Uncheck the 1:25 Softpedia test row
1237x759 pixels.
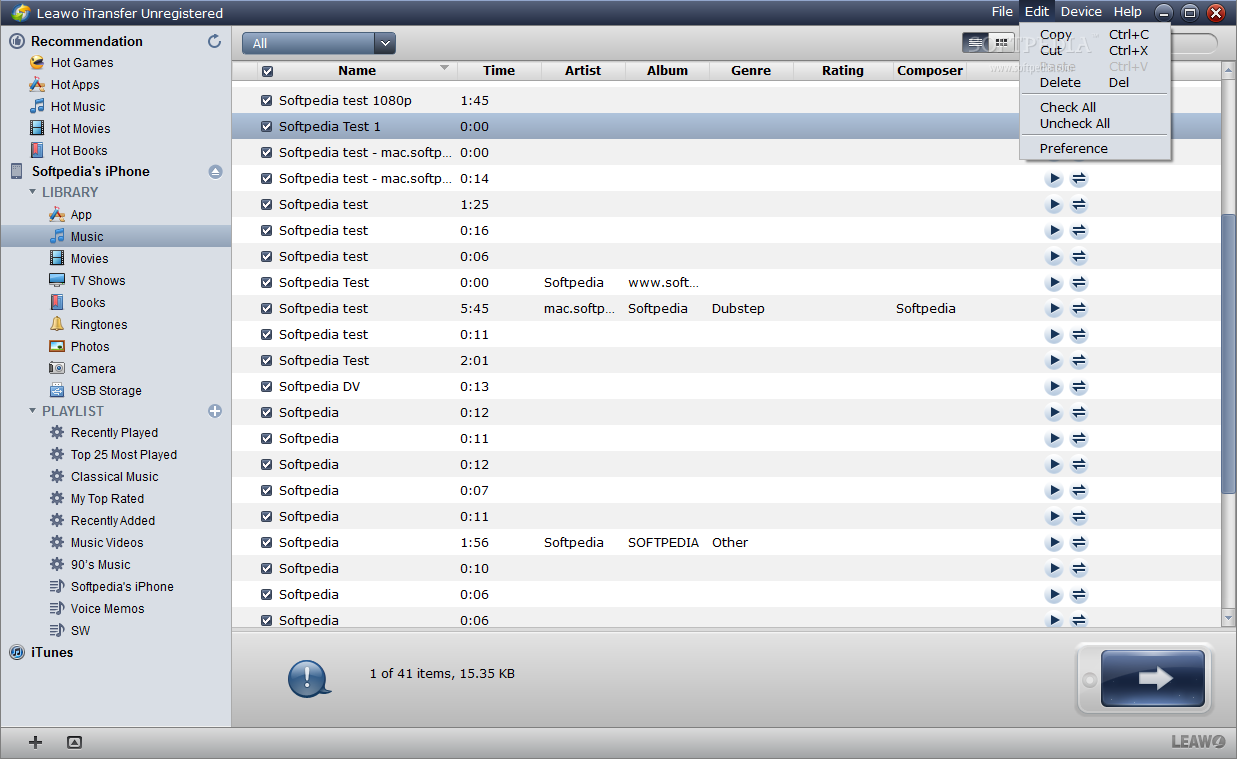point(267,205)
